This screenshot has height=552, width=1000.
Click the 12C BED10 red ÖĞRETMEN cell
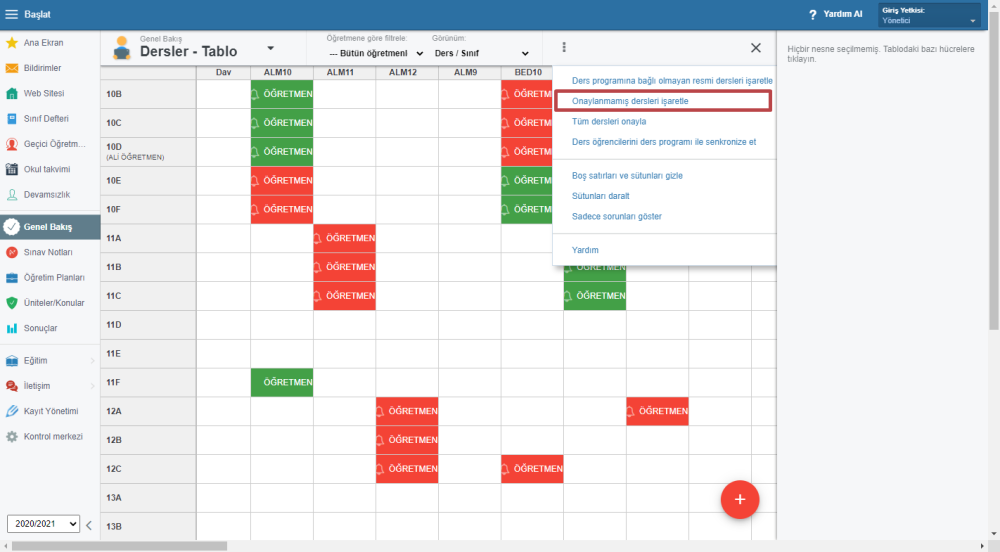coord(532,468)
